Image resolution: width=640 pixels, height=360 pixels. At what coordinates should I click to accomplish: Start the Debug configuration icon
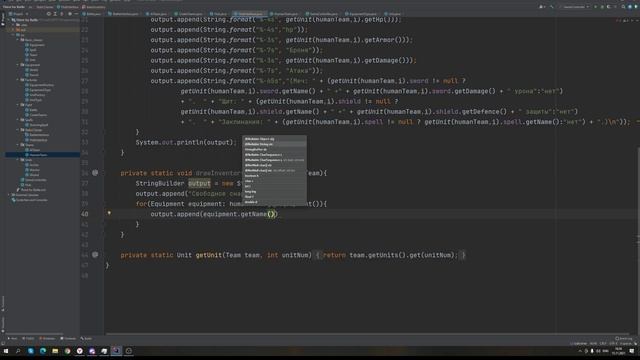[x=602, y=7]
